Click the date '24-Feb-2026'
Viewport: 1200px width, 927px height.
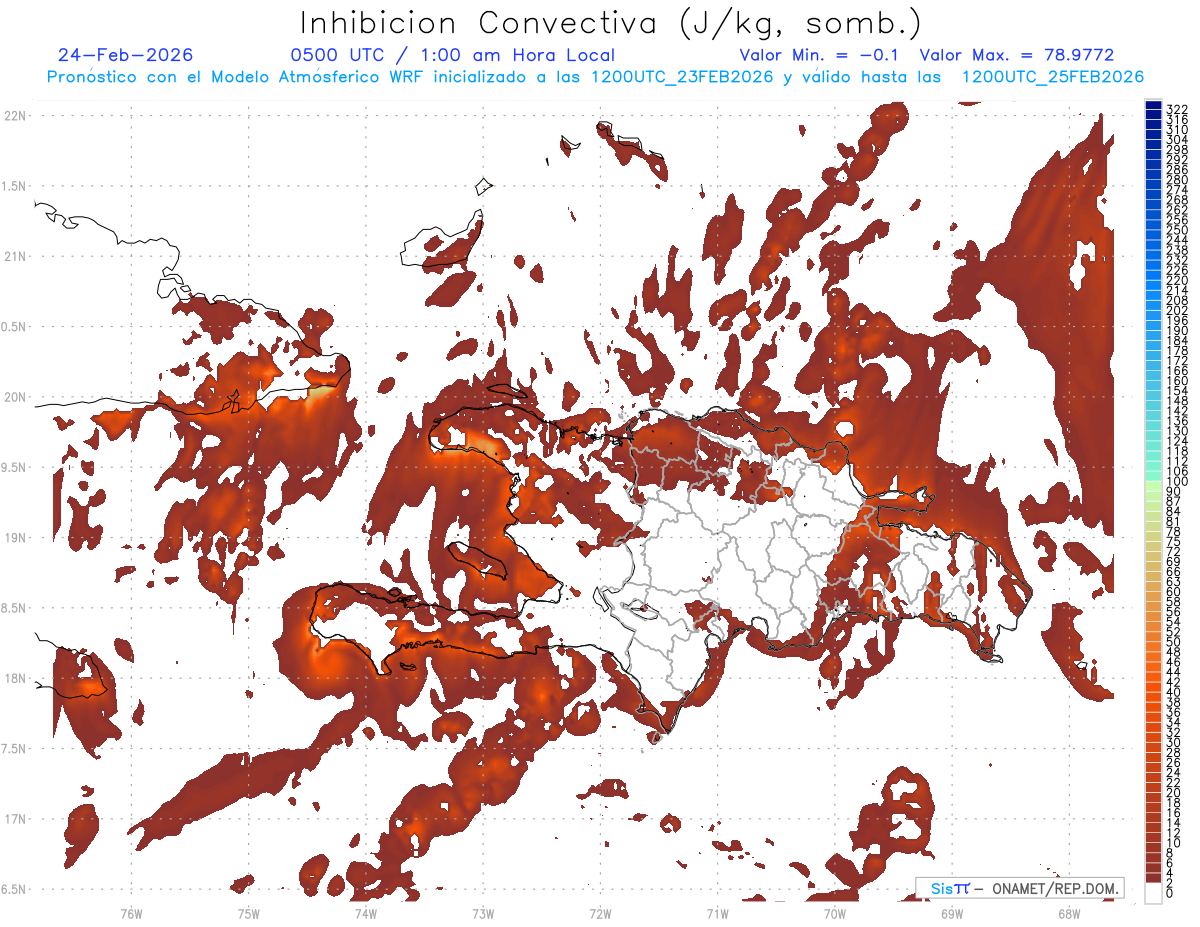pyautogui.click(x=126, y=55)
